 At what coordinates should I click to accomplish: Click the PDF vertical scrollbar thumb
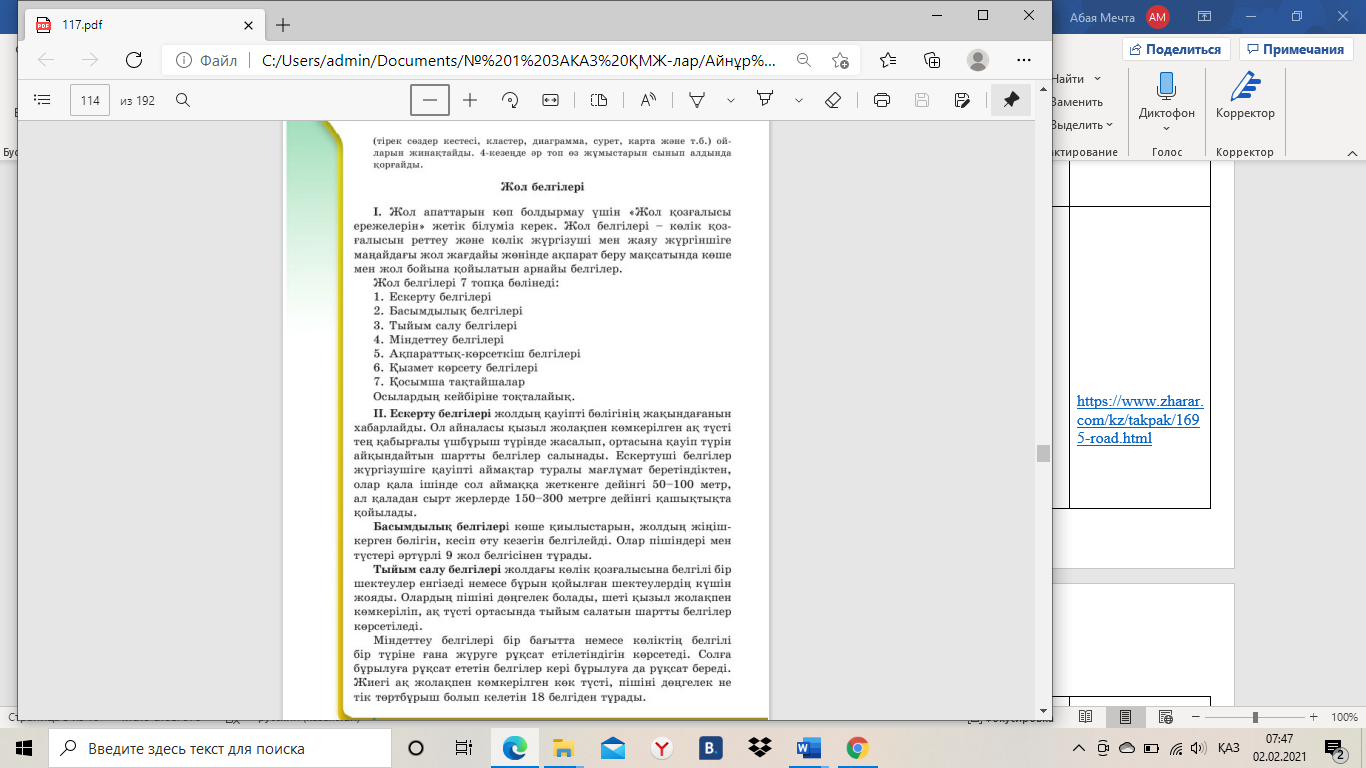1043,453
